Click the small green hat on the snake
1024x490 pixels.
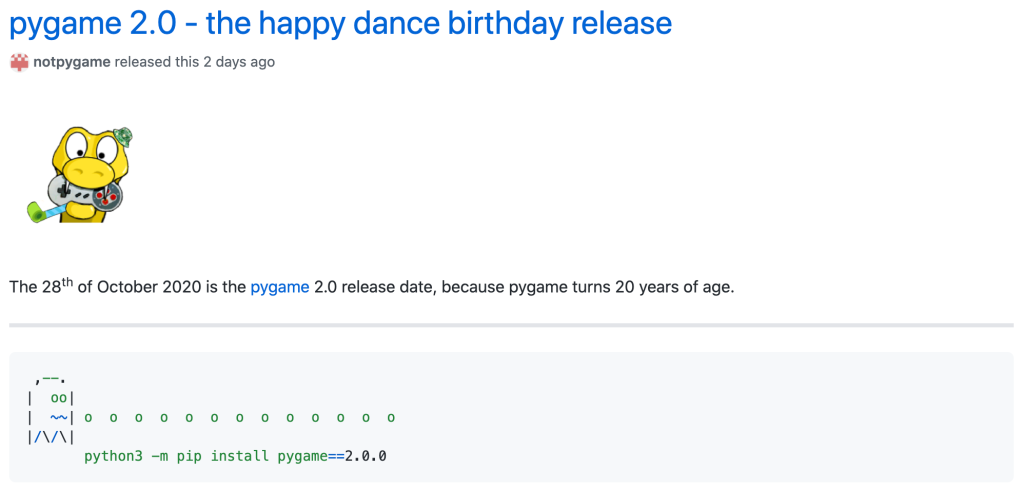(x=123, y=136)
